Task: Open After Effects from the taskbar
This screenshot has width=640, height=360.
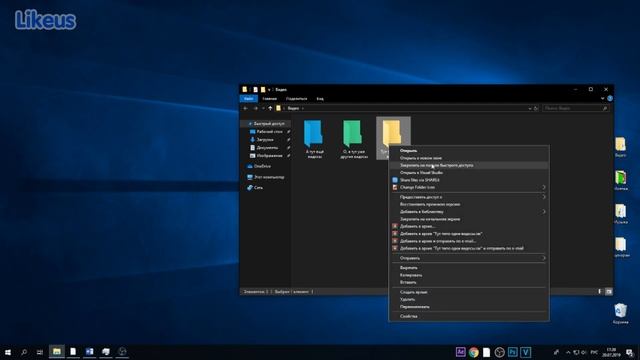Action: click(x=460, y=352)
